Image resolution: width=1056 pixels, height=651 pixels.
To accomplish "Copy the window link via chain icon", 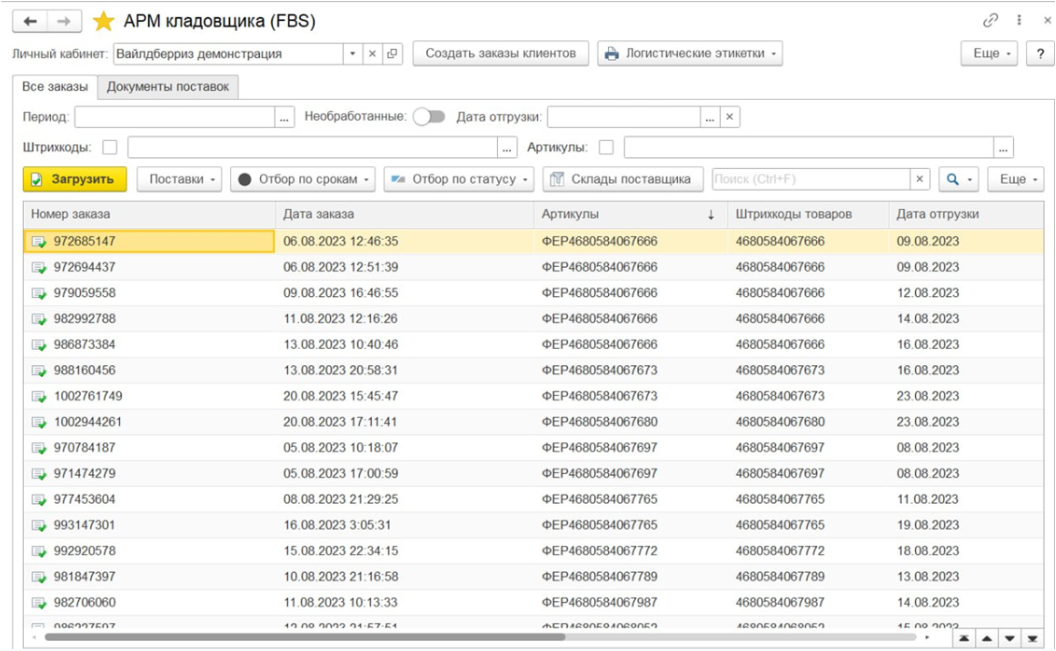I will [x=990, y=20].
